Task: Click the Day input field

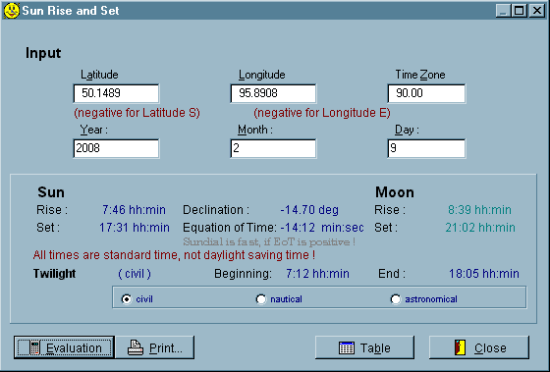Action: click(x=427, y=148)
